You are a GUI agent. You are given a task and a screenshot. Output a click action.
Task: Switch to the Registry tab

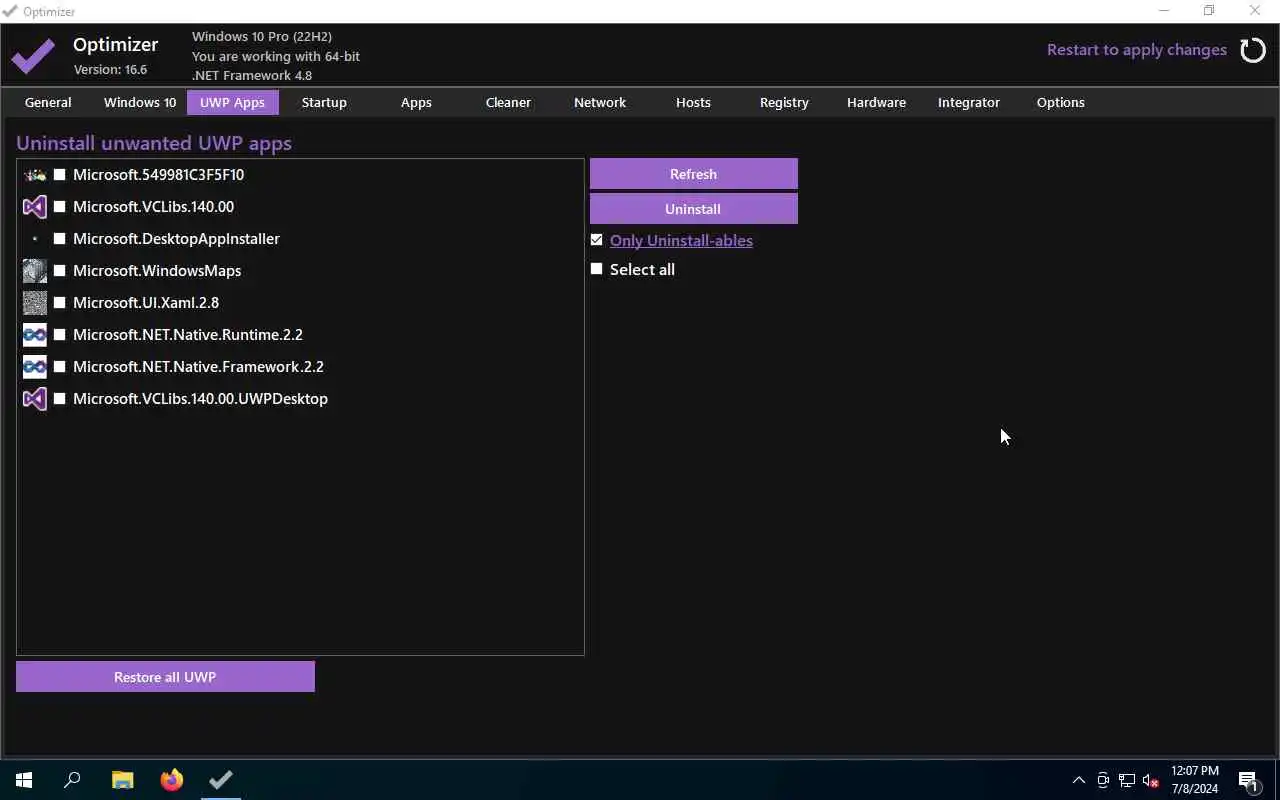pos(784,102)
